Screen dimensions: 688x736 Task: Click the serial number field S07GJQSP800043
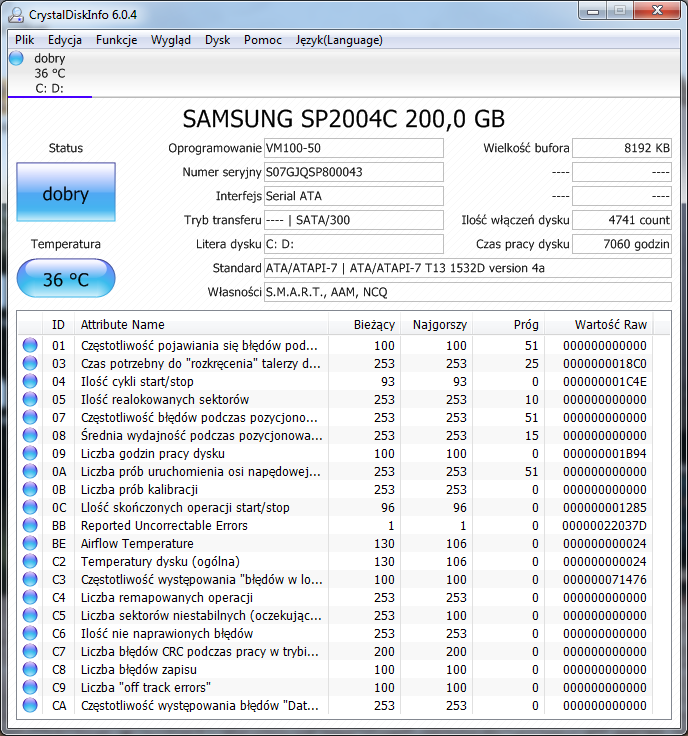point(354,172)
